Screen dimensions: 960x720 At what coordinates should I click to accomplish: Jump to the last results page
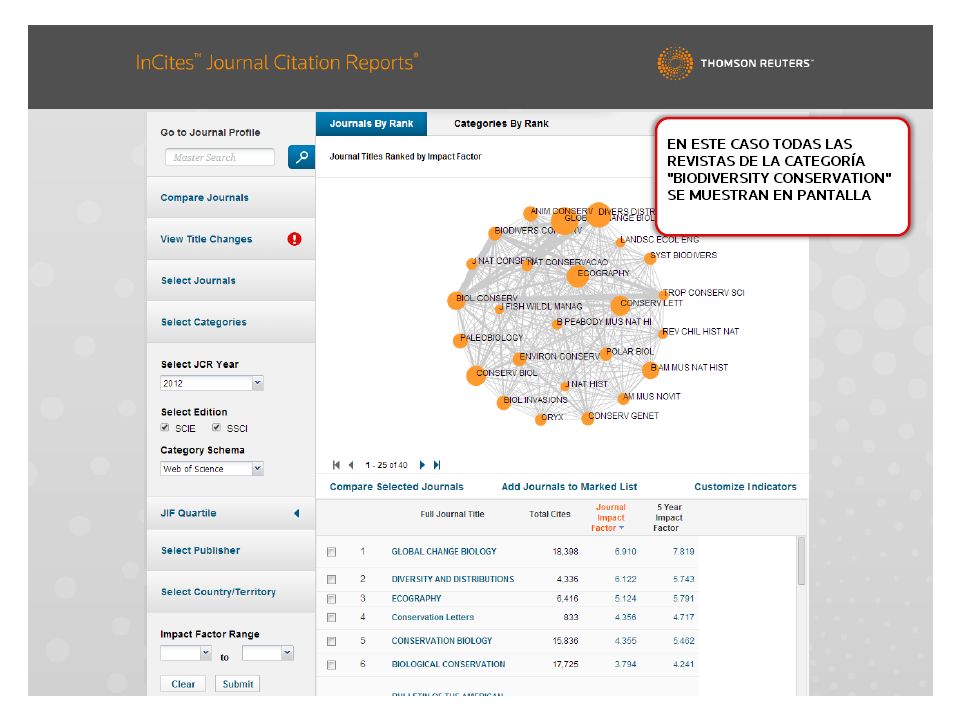click(x=437, y=465)
